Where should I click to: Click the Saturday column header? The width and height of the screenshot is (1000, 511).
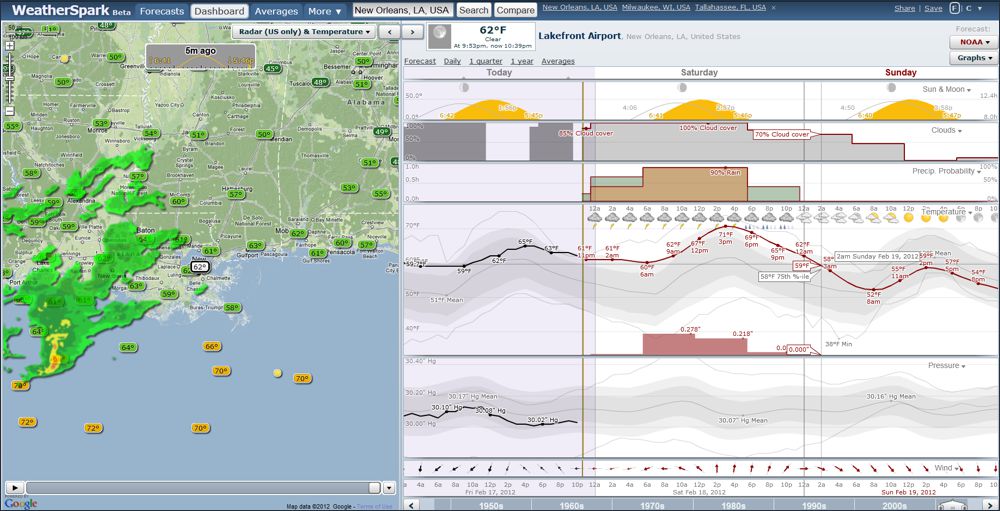point(699,73)
